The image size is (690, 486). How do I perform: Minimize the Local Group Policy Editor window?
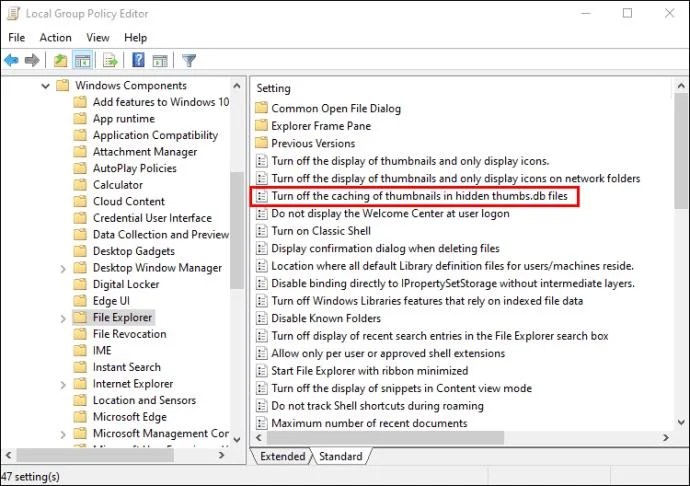pyautogui.click(x=586, y=13)
